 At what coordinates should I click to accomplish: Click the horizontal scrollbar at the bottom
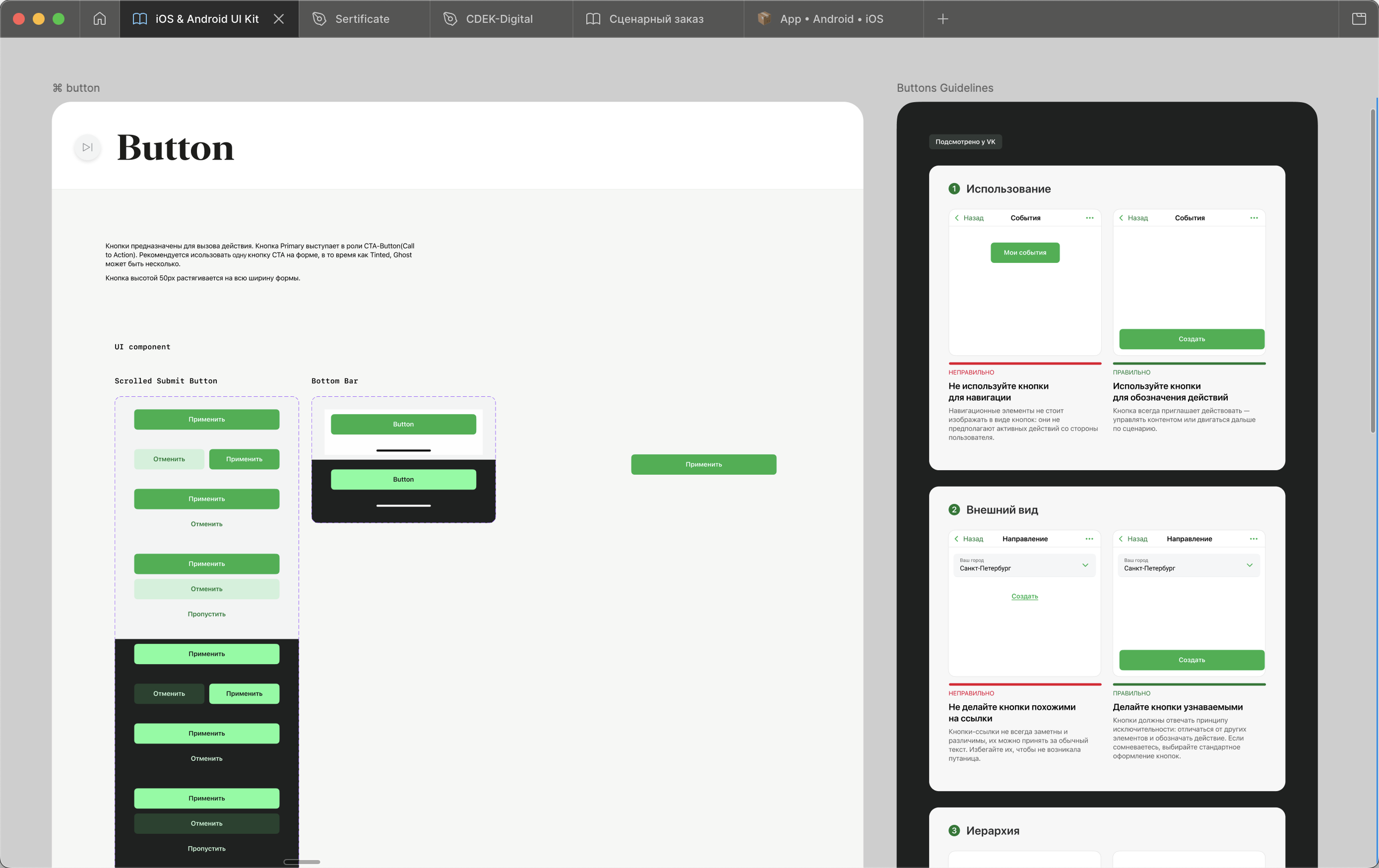pyautogui.click(x=302, y=862)
